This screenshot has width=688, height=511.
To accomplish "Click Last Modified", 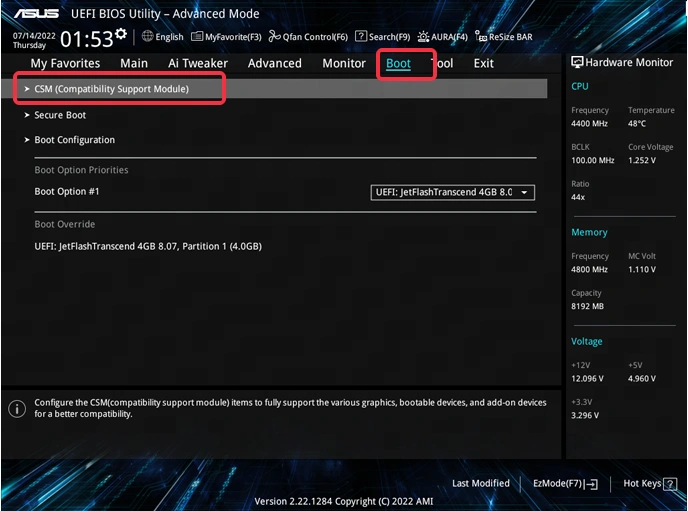I will pyautogui.click(x=481, y=483).
